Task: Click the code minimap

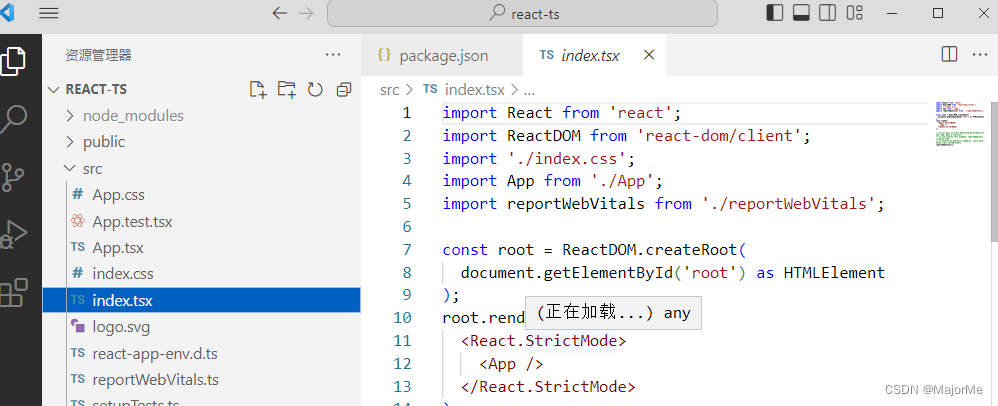Action: [960, 124]
